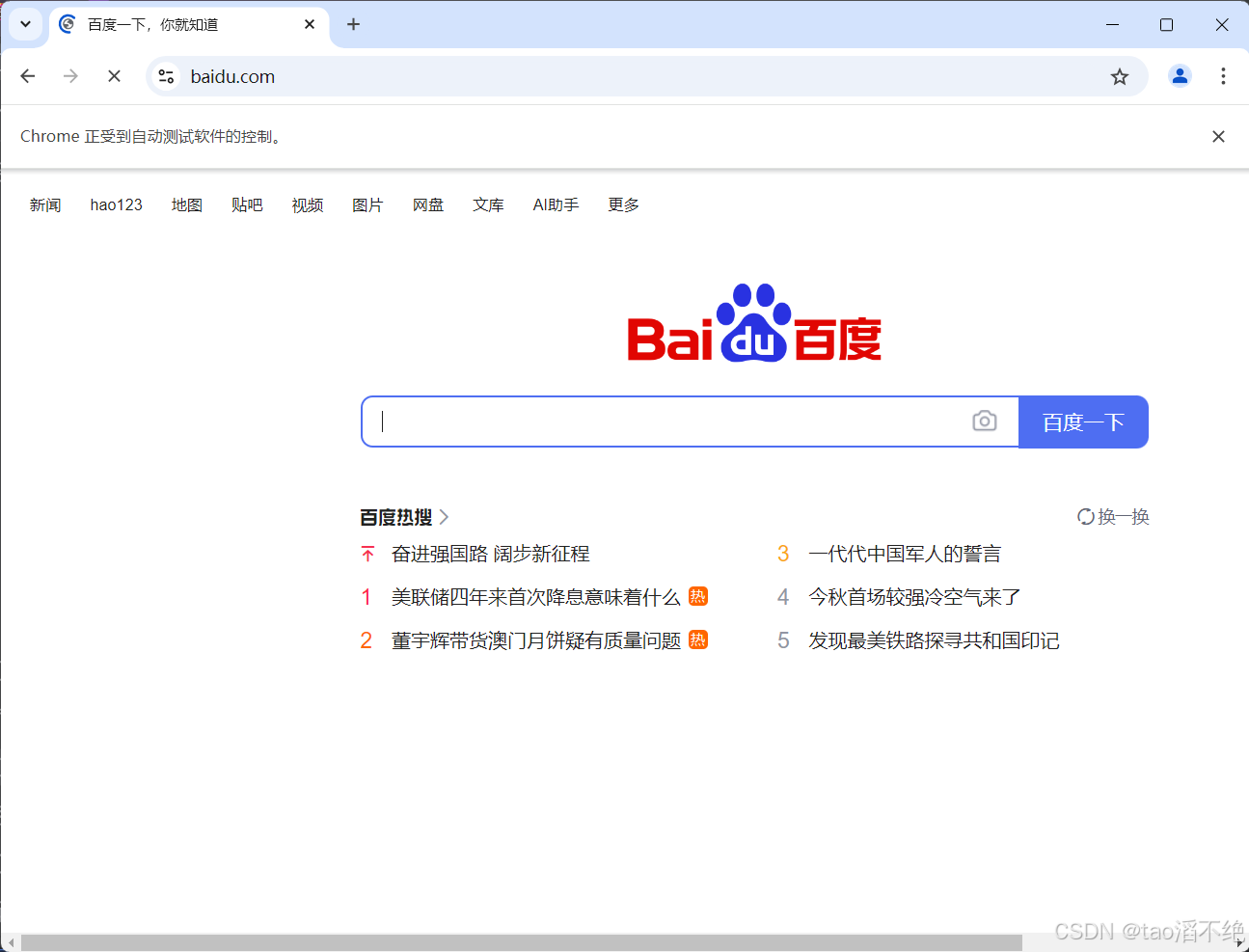Screen dimensions: 1249x952
Task: Close the 百度一下 browser tab
Action: click(x=310, y=24)
